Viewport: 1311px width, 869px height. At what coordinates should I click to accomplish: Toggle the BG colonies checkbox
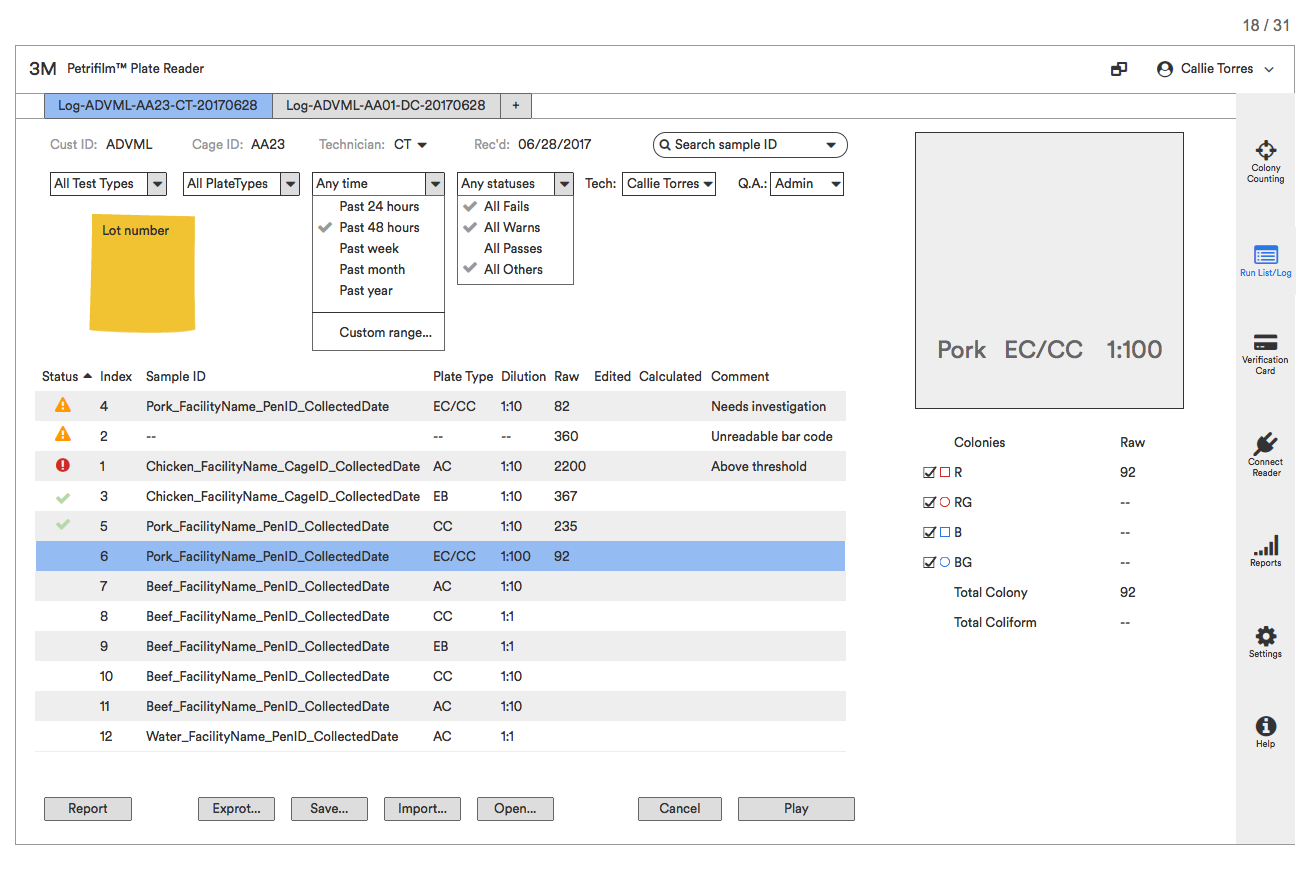click(x=930, y=562)
